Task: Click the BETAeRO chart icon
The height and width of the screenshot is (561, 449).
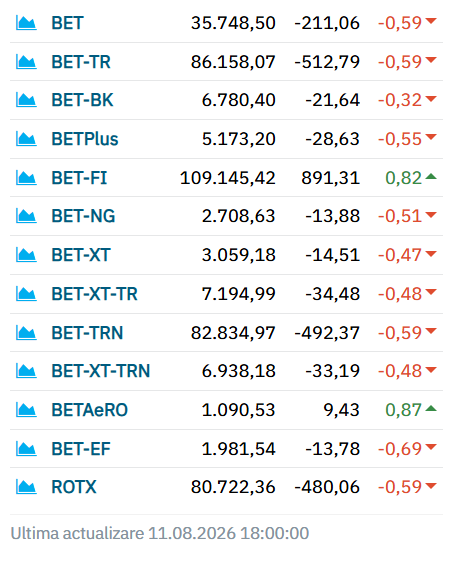Action: [26, 410]
